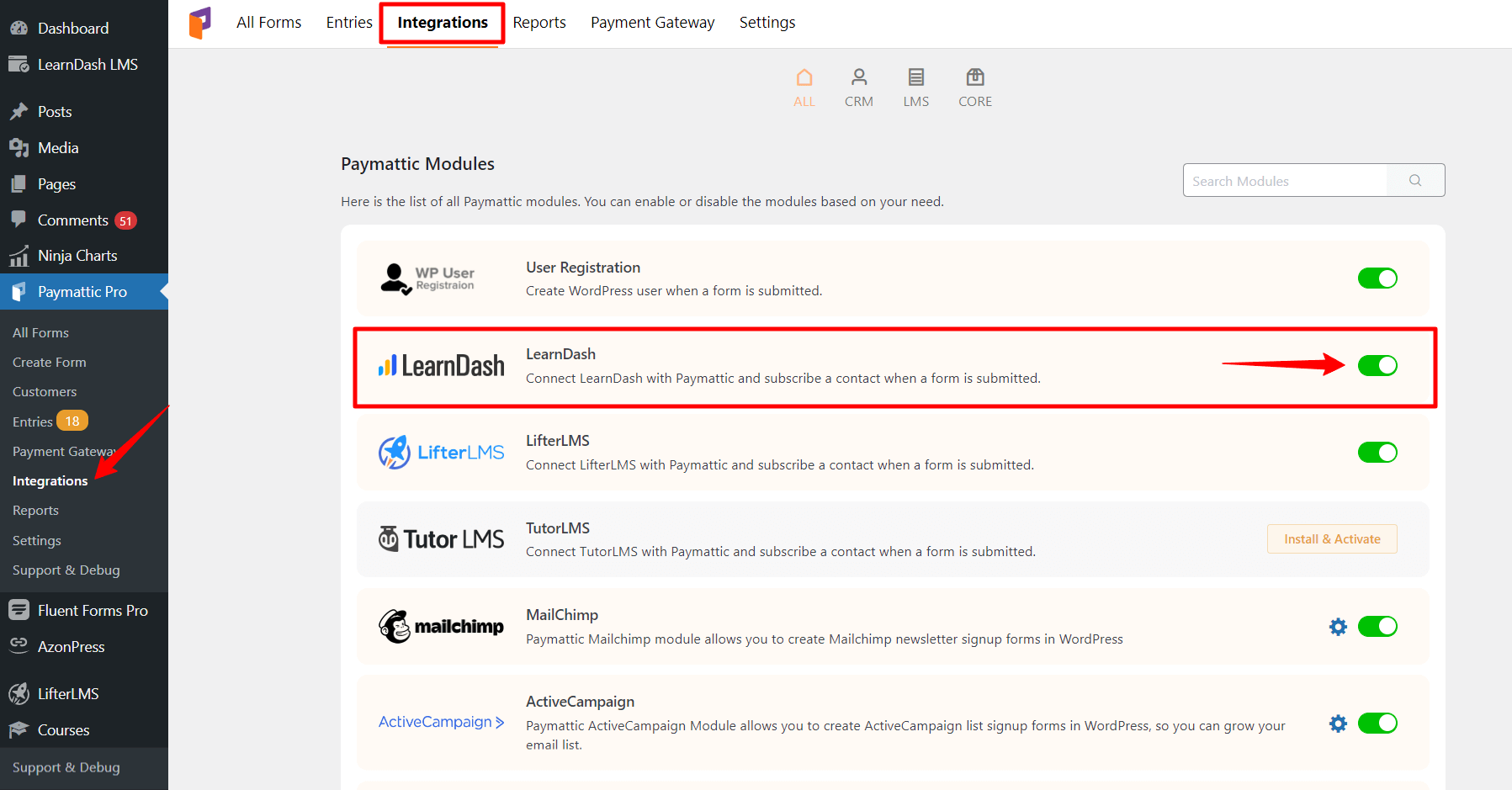Click the ActiveCampaign logo
This screenshot has width=1512, height=790.
[441, 722]
